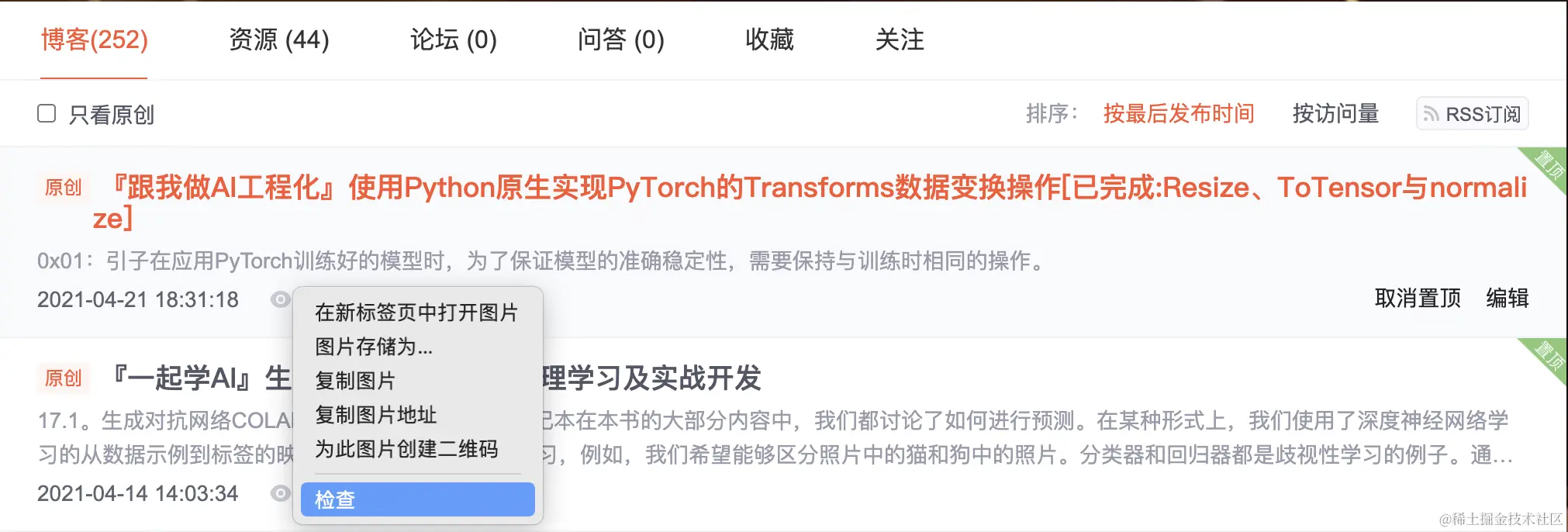Click the view-count eye icon under first post
This screenshot has height=532, width=1568.
[x=281, y=299]
